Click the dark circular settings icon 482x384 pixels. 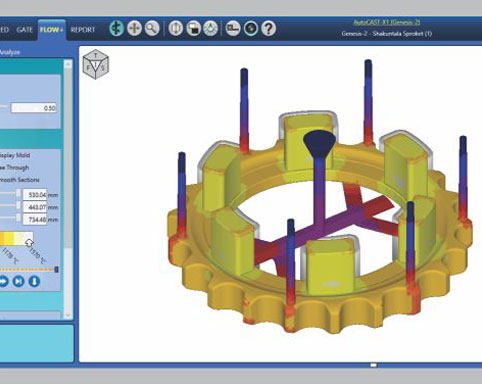(x=251, y=28)
